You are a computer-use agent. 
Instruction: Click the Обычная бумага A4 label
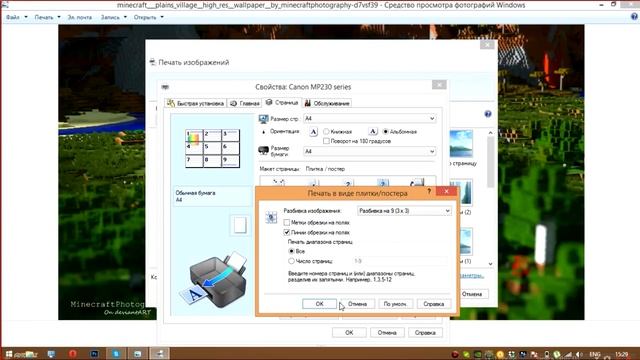[x=195, y=196]
